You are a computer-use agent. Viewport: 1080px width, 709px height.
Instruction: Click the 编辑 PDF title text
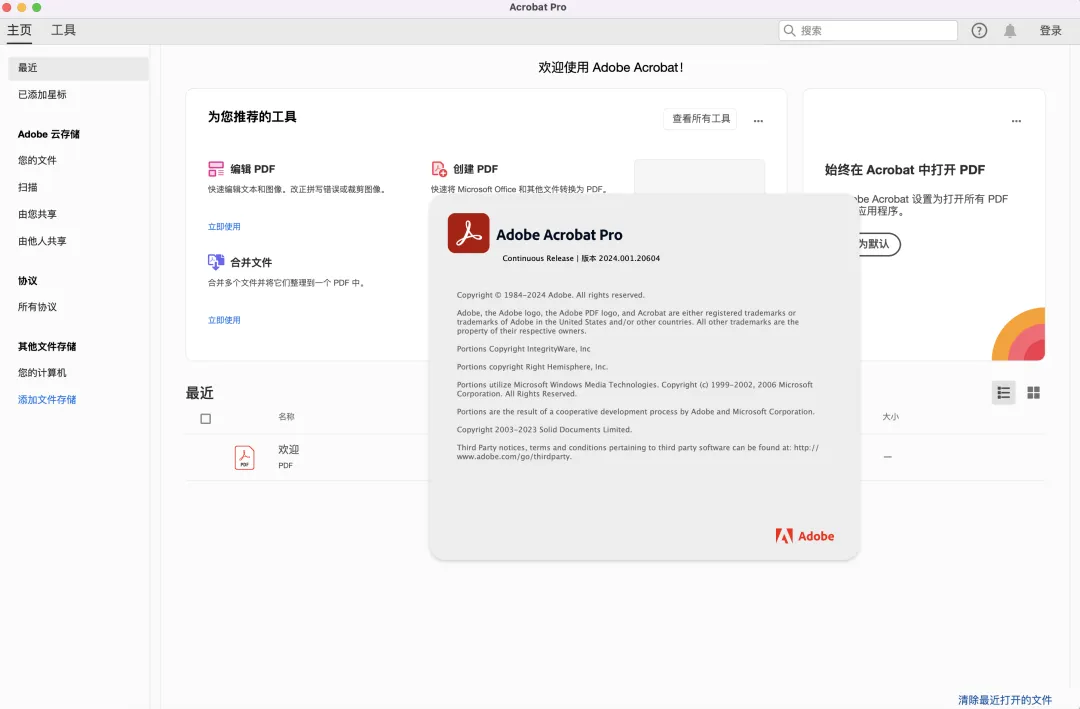(252, 169)
